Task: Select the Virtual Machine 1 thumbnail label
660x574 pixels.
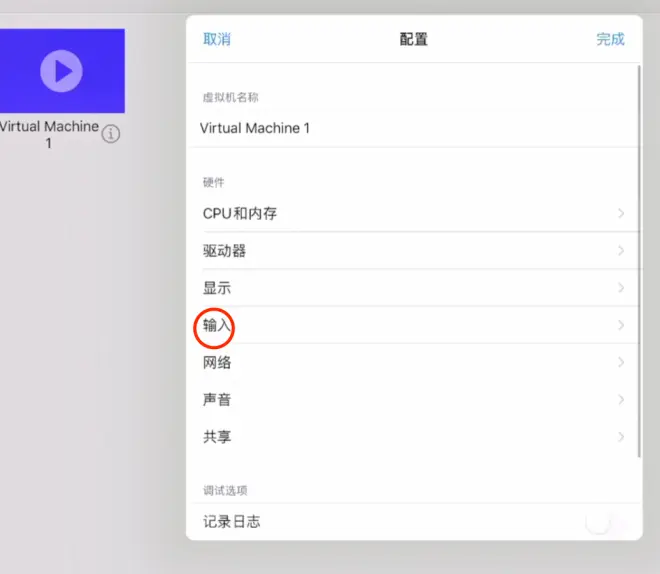Action: tap(49, 135)
